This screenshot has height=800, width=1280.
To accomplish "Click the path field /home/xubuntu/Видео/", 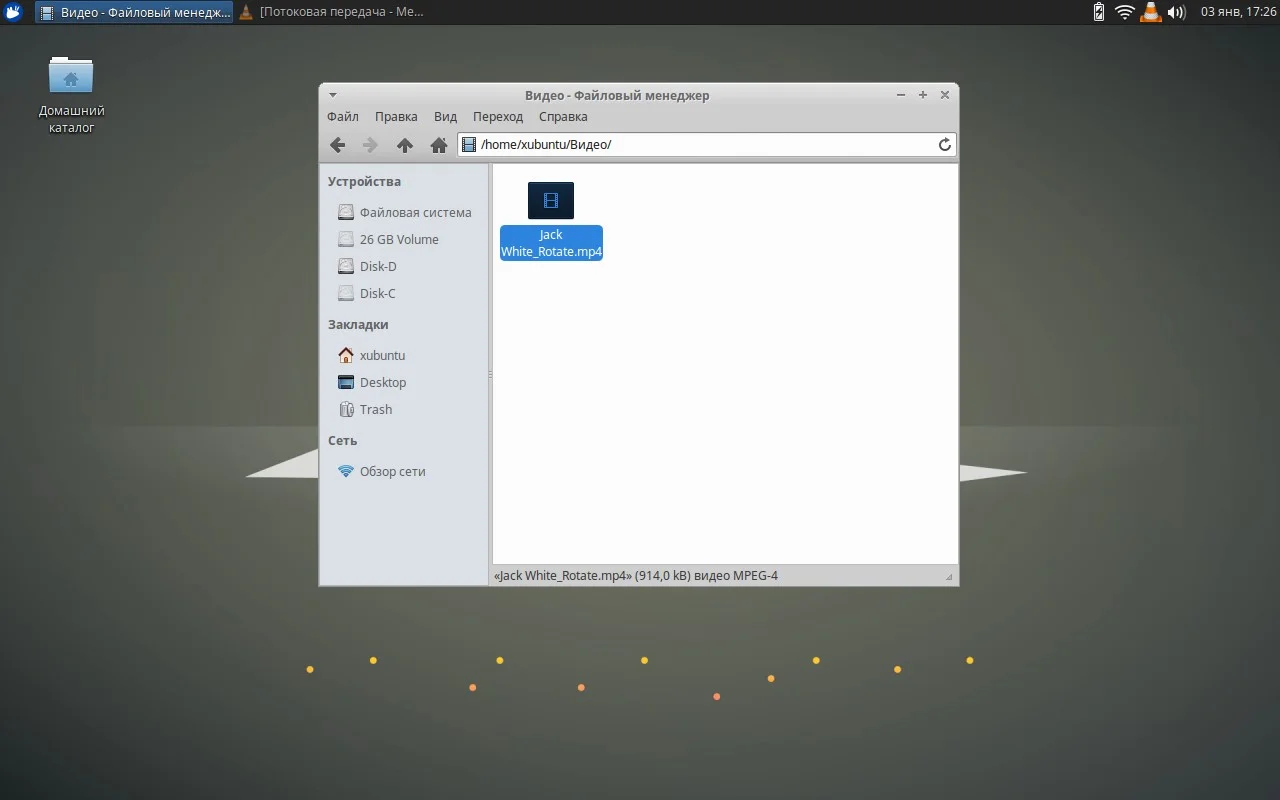I will [x=707, y=145].
